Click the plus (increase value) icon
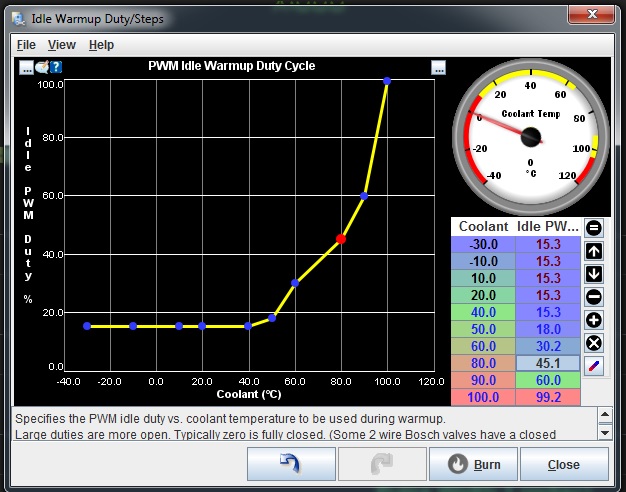This screenshot has height=492, width=626. (593, 320)
